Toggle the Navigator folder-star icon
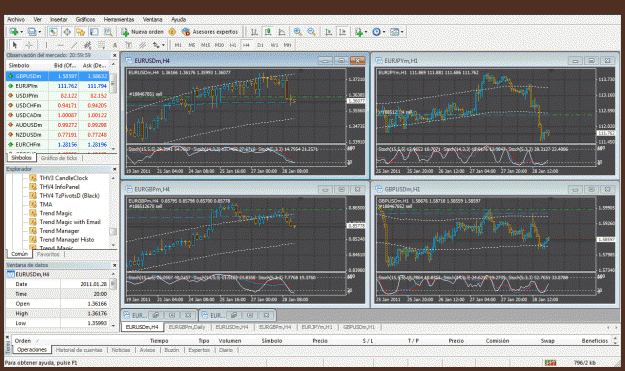 click(81, 32)
